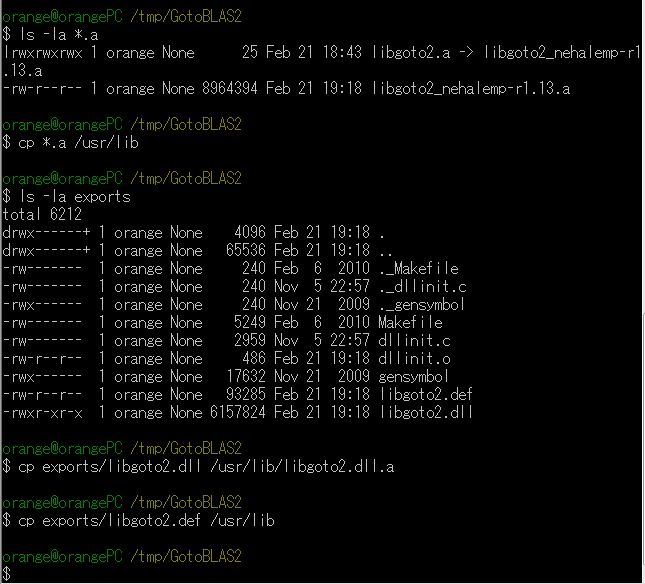This screenshot has width=645, height=584.
Task: Click the /usr/lib/libgoto2.dll.a destination path
Action: tap(302, 467)
